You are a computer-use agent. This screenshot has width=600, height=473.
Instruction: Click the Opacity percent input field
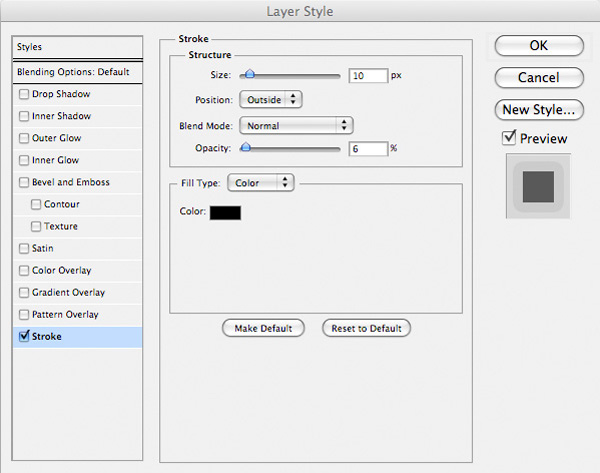pos(368,149)
